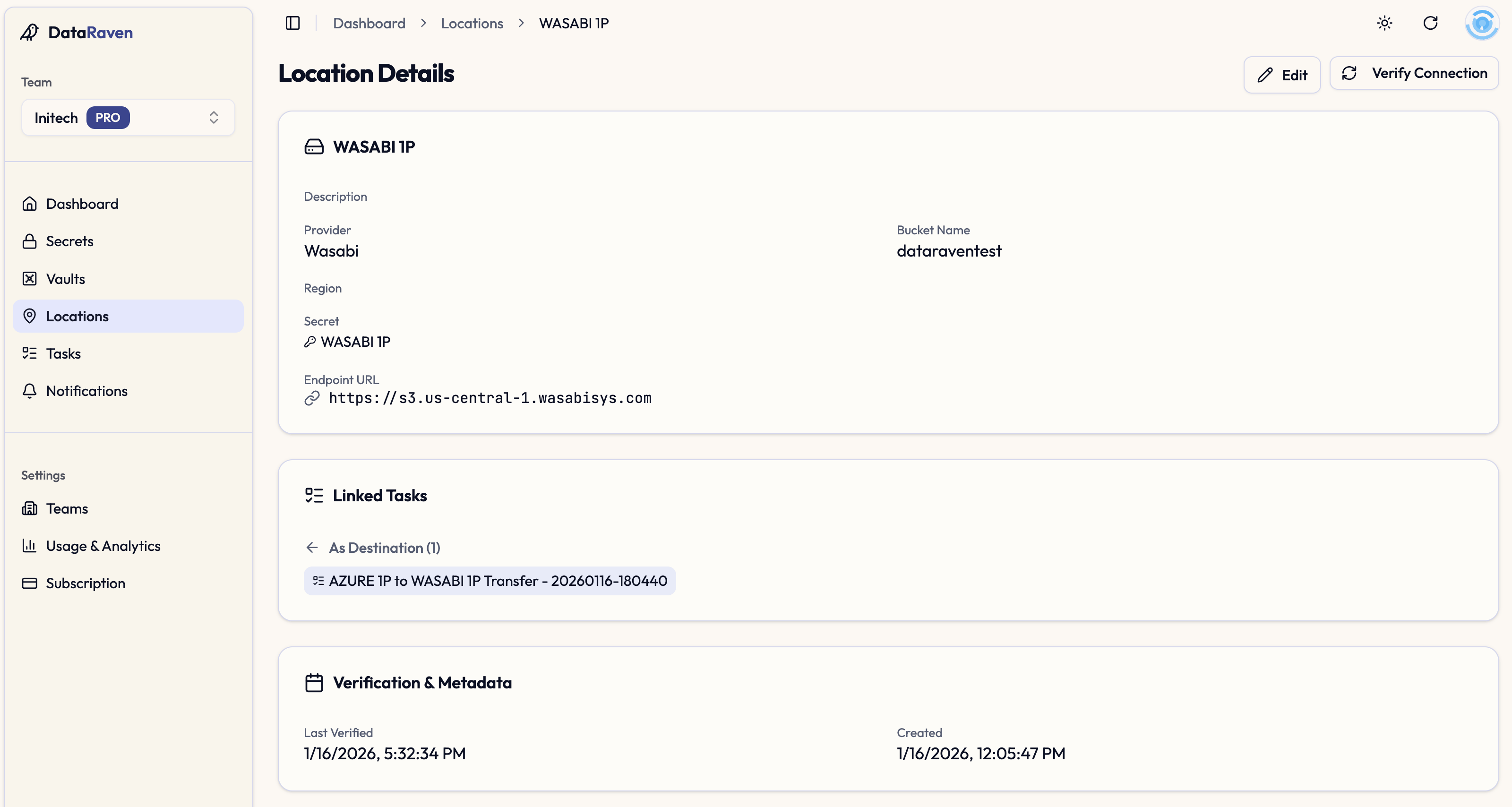This screenshot has width=1512, height=807.
Task: Click the DataRaven logo icon
Action: (x=29, y=32)
